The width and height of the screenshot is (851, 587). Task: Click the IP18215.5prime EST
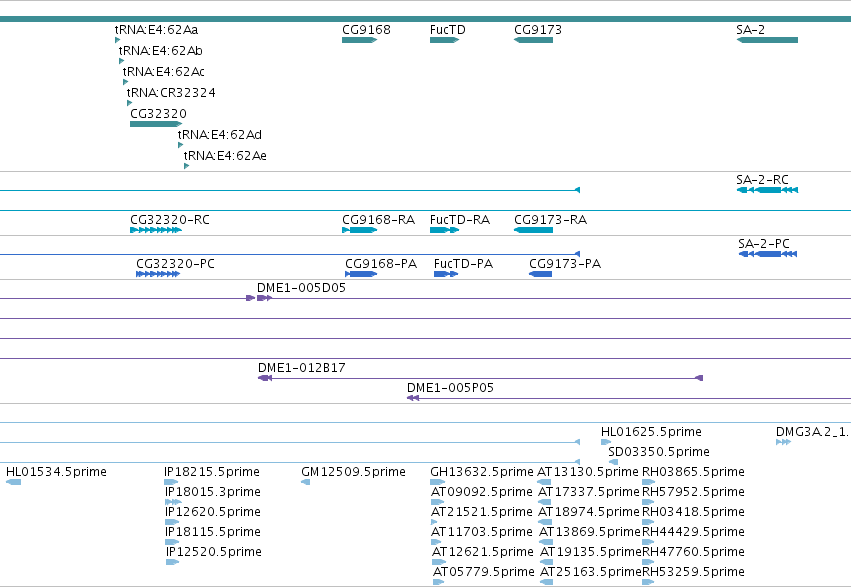click(171, 482)
